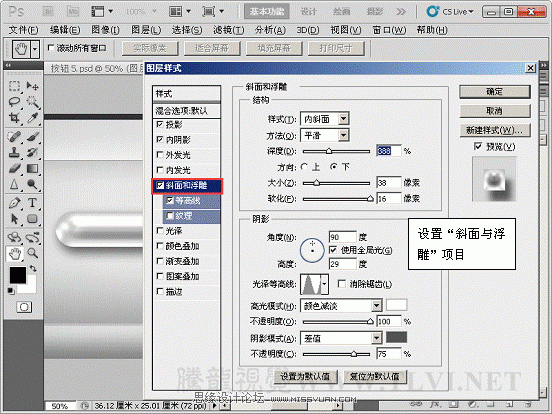
Task: Open the 图层(L) menu
Action: tap(146, 30)
